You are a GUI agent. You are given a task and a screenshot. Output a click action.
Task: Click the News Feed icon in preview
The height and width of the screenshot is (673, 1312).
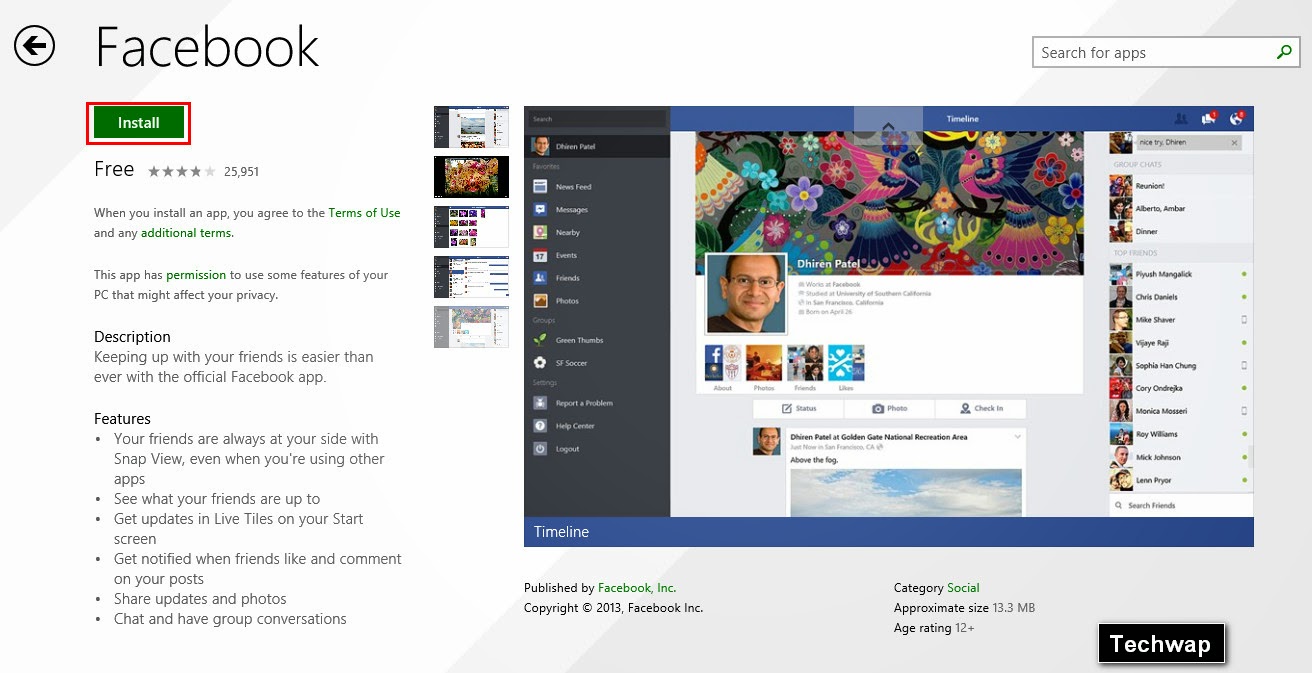pos(540,187)
